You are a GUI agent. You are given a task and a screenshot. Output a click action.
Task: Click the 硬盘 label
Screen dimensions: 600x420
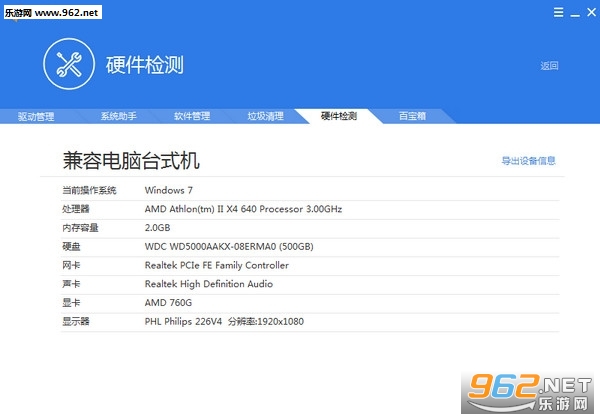click(x=71, y=246)
